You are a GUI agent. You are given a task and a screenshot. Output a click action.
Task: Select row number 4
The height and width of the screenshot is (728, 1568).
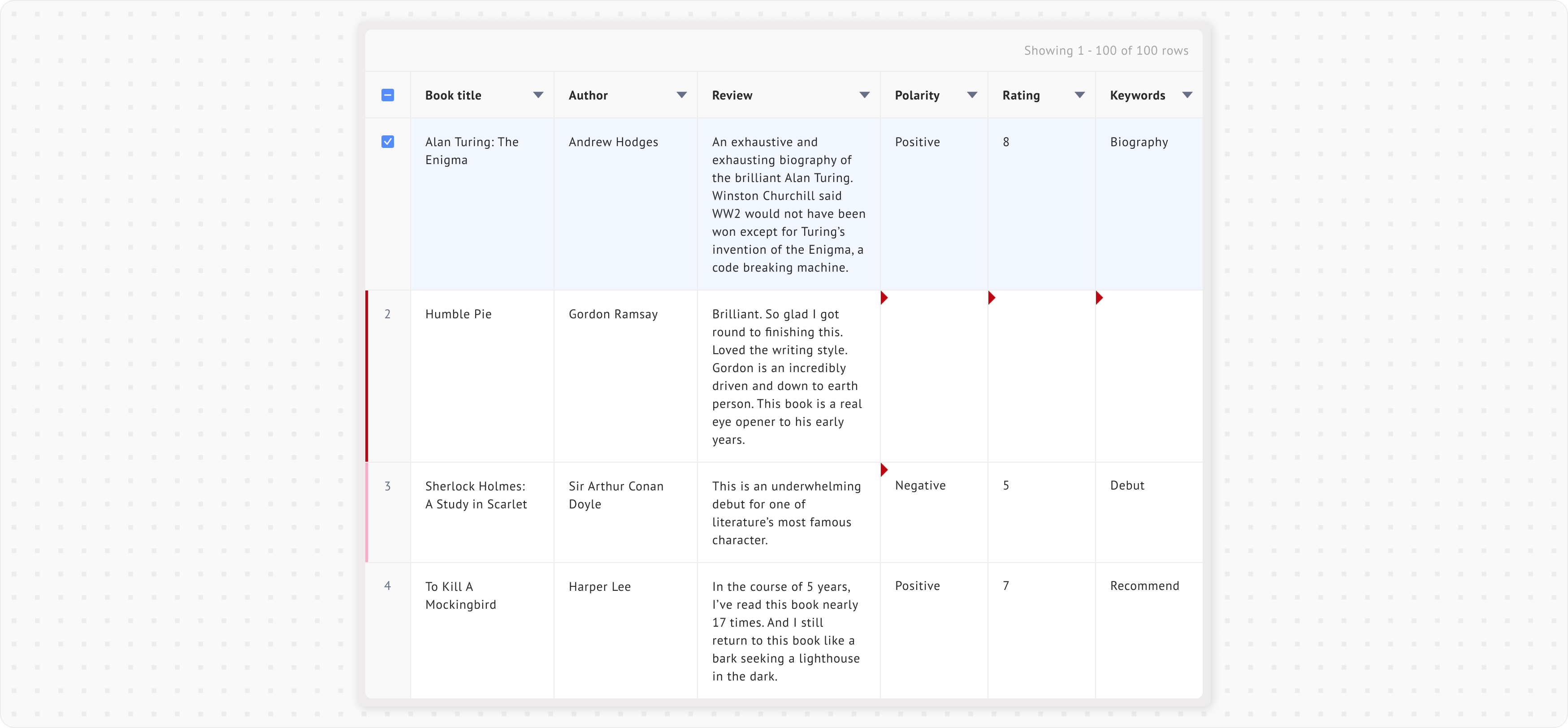[x=388, y=585]
